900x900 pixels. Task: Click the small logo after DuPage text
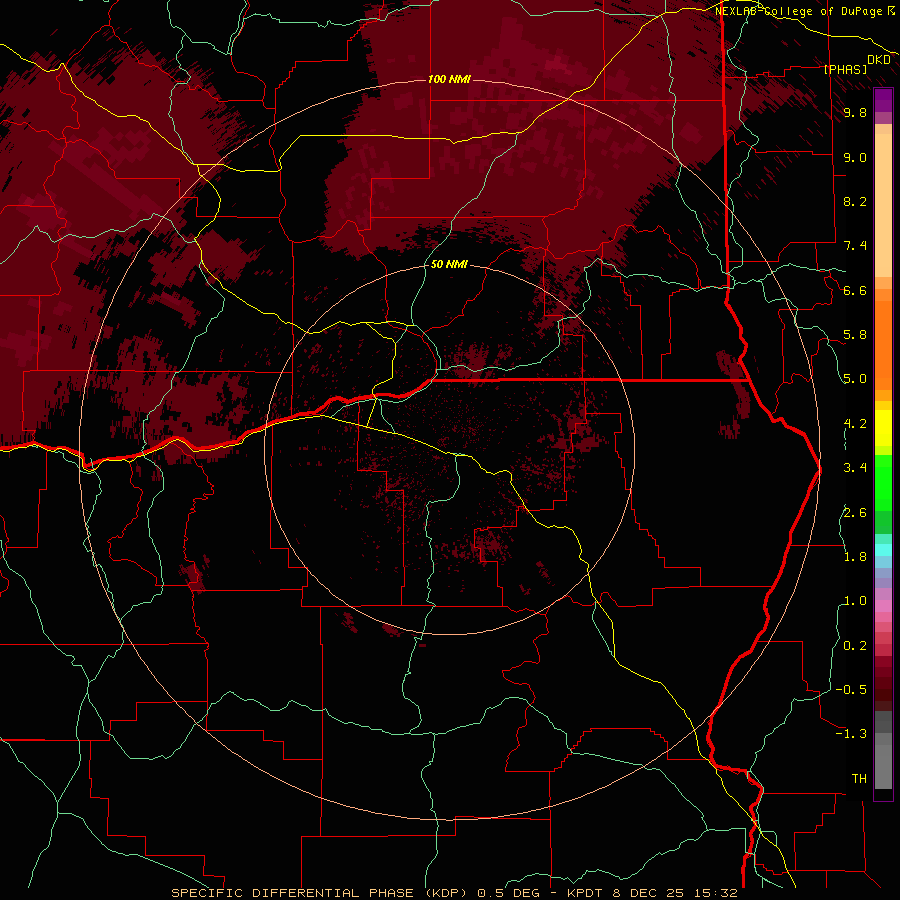point(891,10)
